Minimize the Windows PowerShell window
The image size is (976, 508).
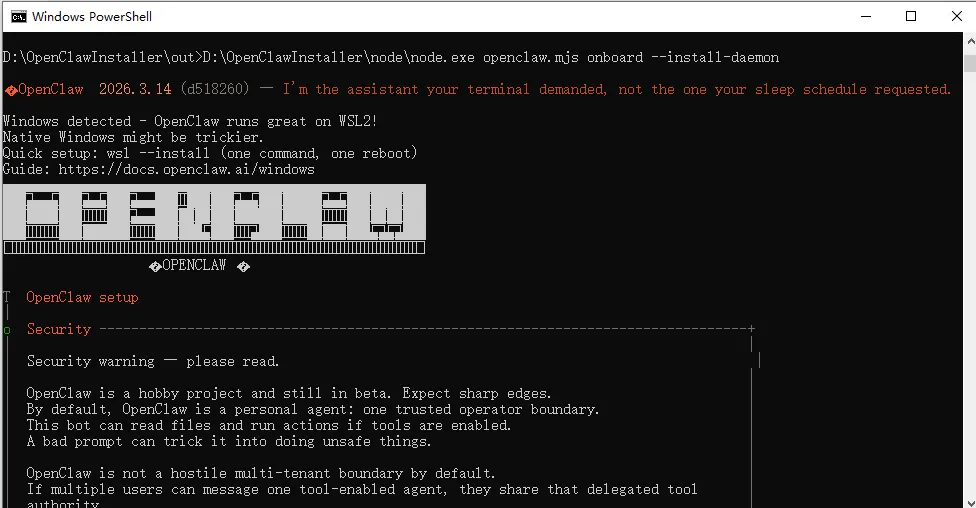(866, 16)
